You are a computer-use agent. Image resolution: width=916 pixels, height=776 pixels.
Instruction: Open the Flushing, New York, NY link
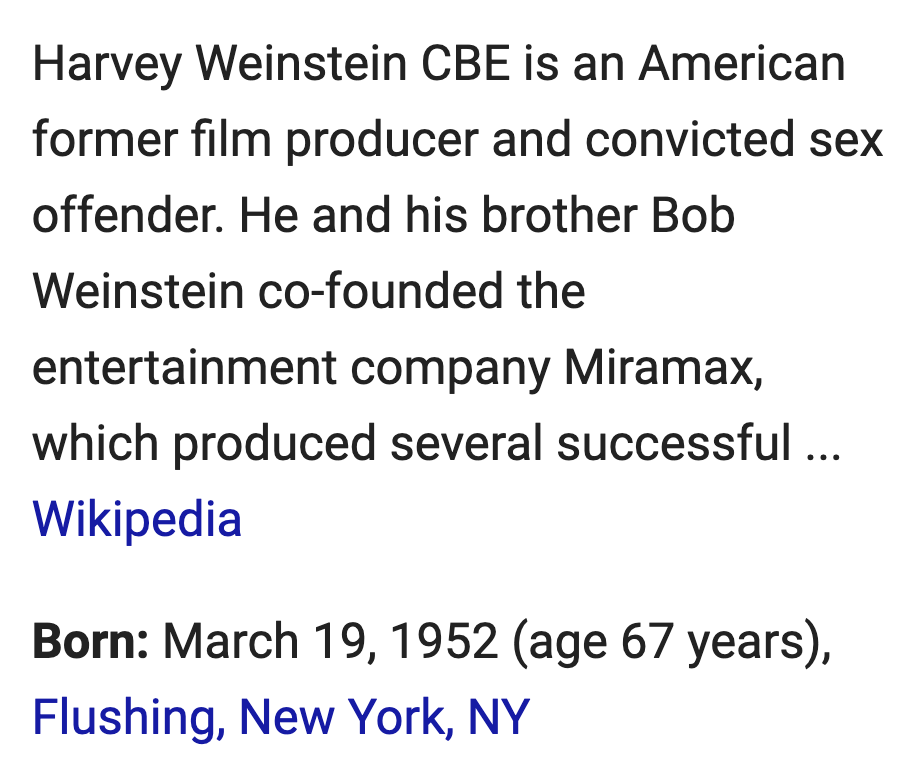click(x=281, y=717)
